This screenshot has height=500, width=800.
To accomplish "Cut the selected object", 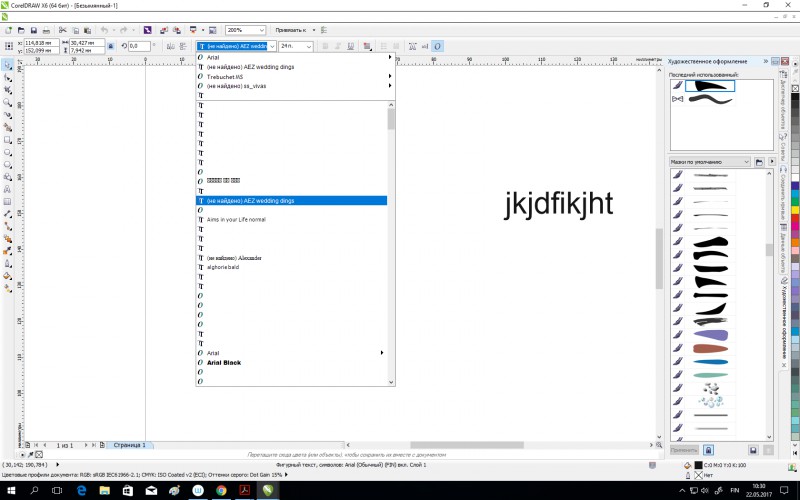I will pos(63,30).
